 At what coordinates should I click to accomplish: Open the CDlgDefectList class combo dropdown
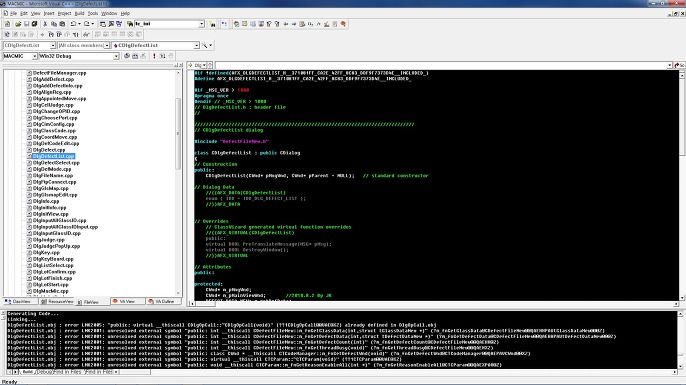coord(53,46)
